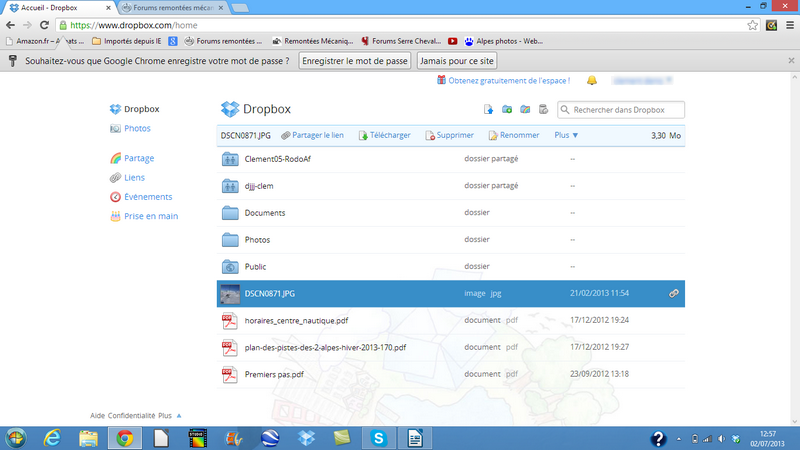Click the page vertical scrollbar down arrow
Image resolution: width=800 pixels, height=450 pixels.
point(794,421)
